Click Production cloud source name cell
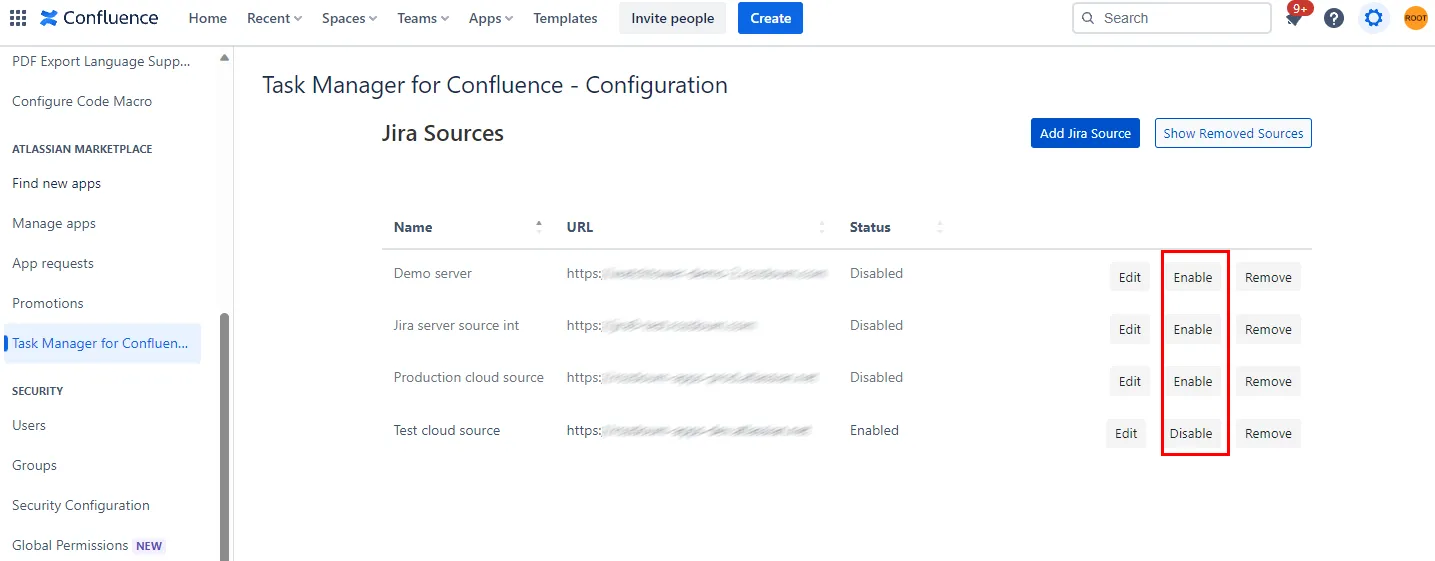The image size is (1435, 561). coord(469,377)
